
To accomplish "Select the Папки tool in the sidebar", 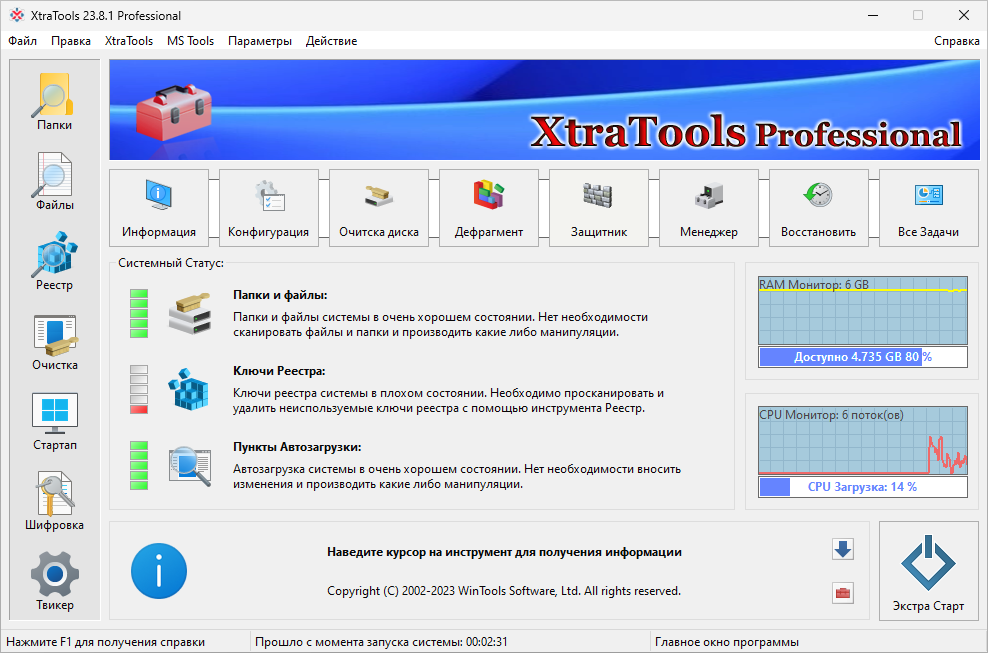I will [x=54, y=100].
